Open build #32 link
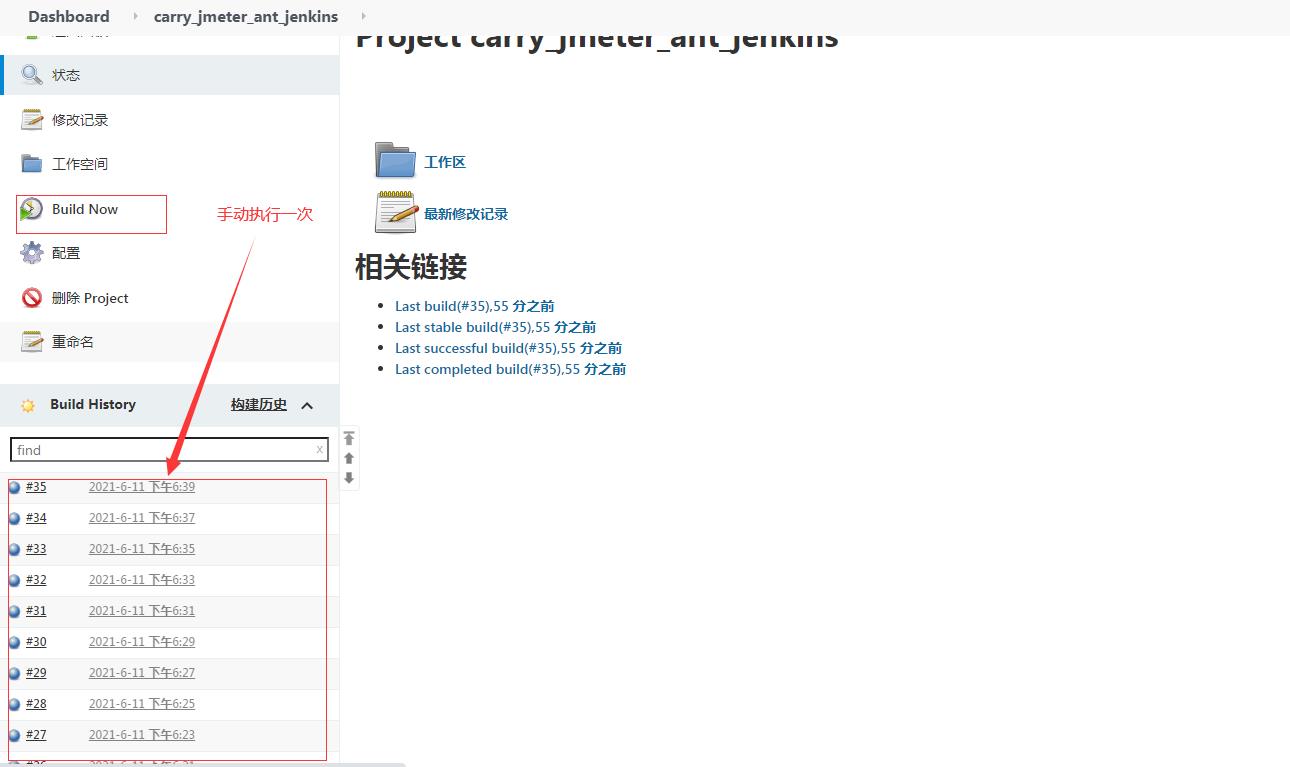1290x767 pixels. pyautogui.click(x=36, y=580)
